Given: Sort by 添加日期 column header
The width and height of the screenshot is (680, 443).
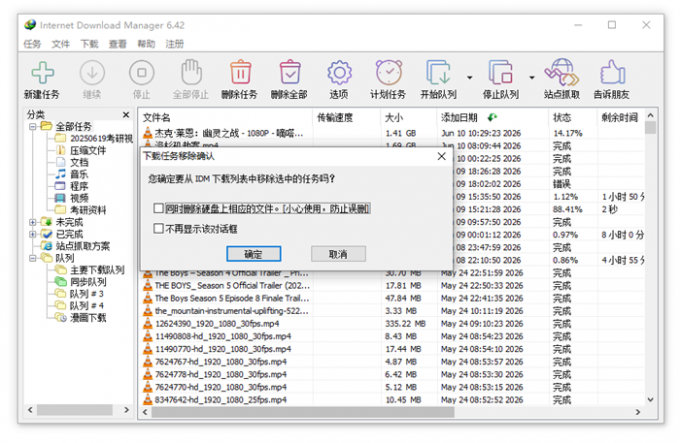Looking at the screenshot, I should click(493, 117).
